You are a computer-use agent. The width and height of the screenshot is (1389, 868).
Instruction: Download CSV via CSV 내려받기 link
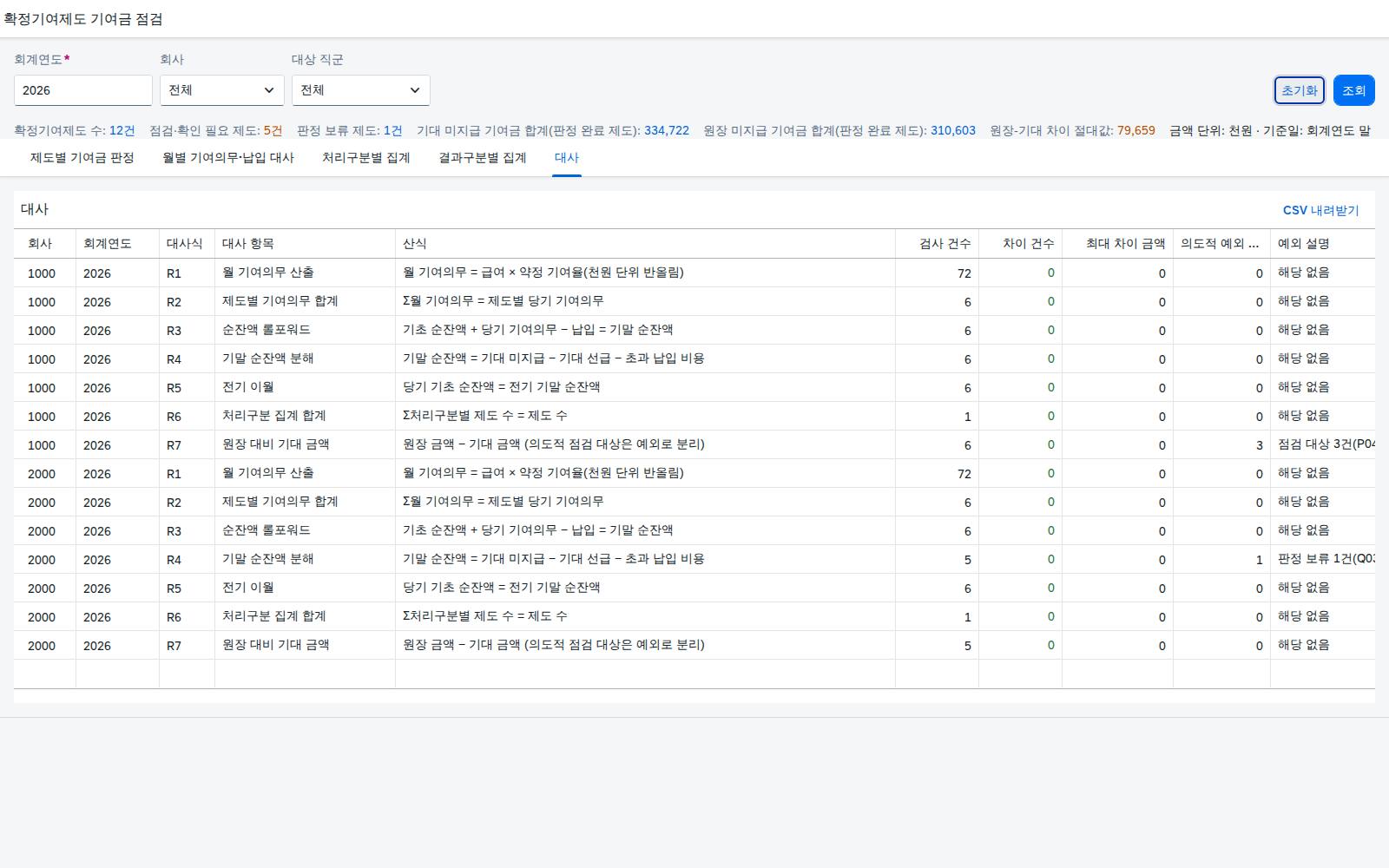[x=1321, y=210]
